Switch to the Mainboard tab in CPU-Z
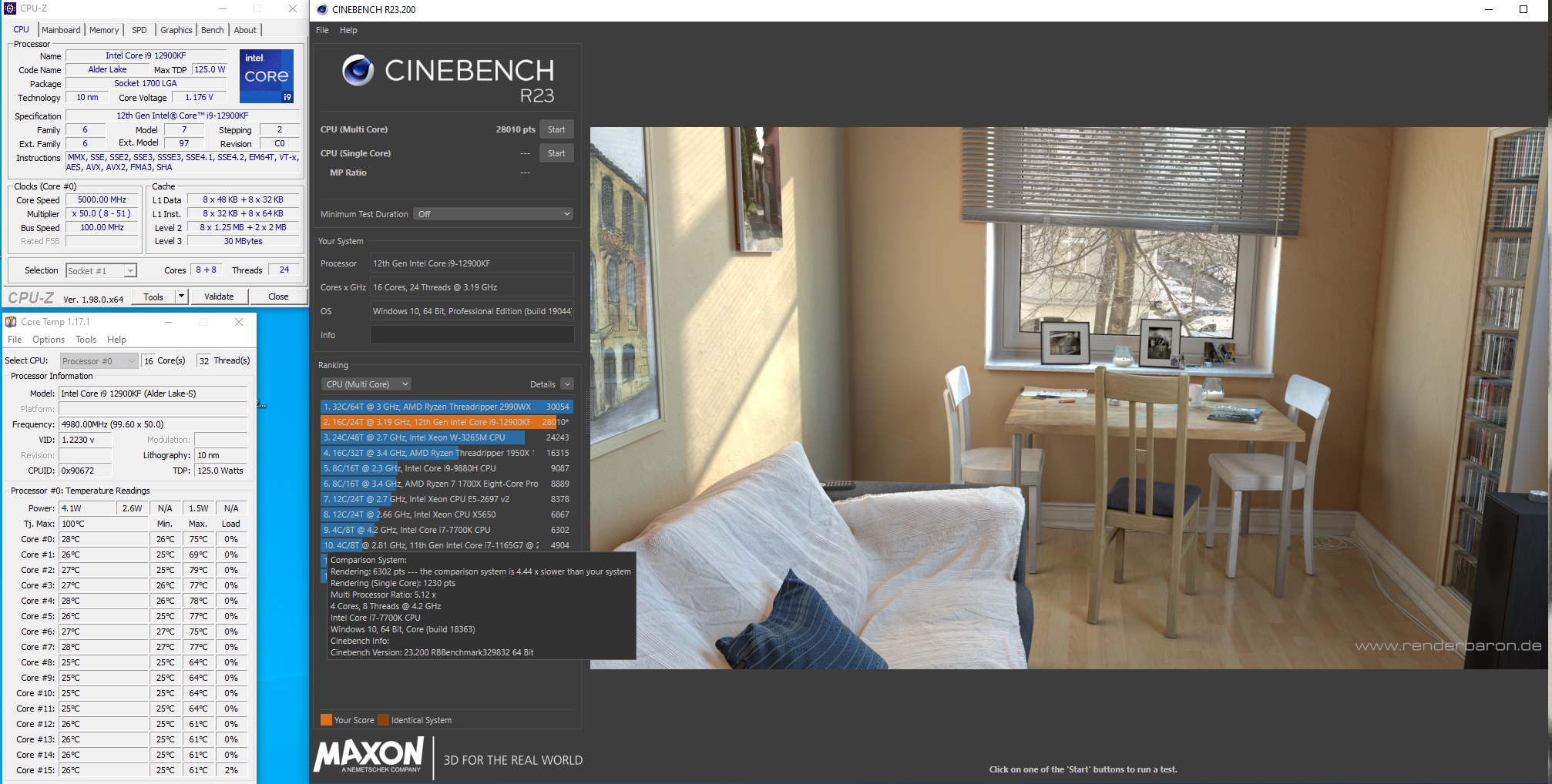The width and height of the screenshot is (1552, 784). click(x=61, y=30)
